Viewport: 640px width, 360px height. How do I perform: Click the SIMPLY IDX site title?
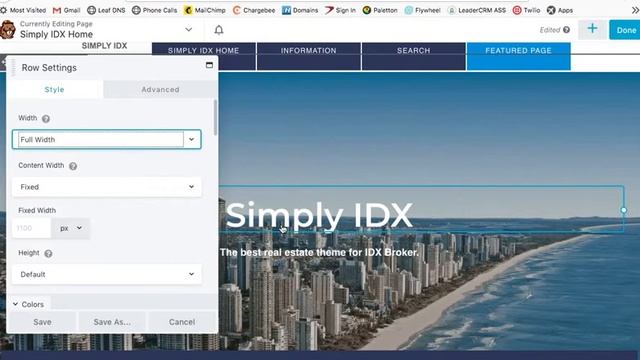104,46
